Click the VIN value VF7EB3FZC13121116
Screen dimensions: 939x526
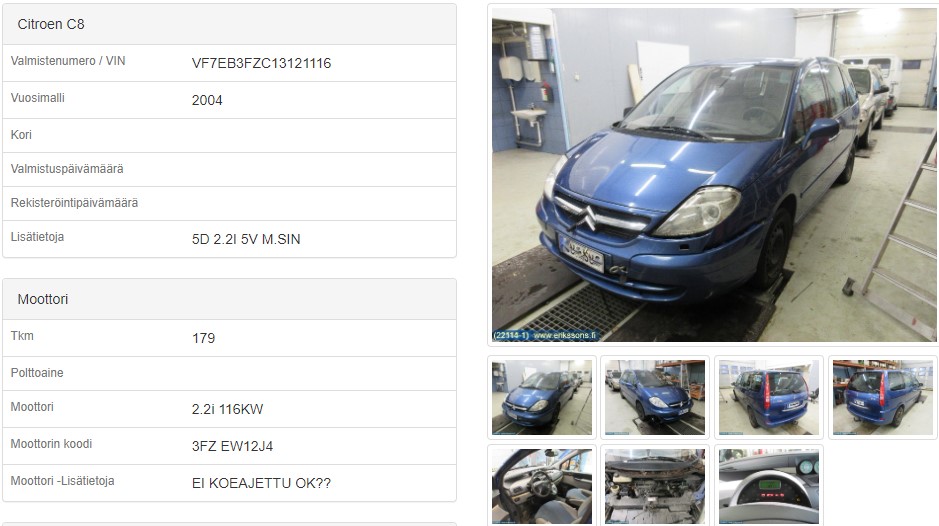pos(261,64)
